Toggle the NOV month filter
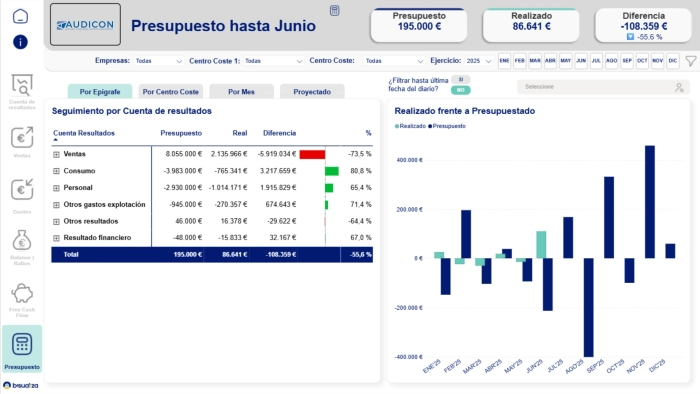This screenshot has height=394, width=700. point(658,61)
